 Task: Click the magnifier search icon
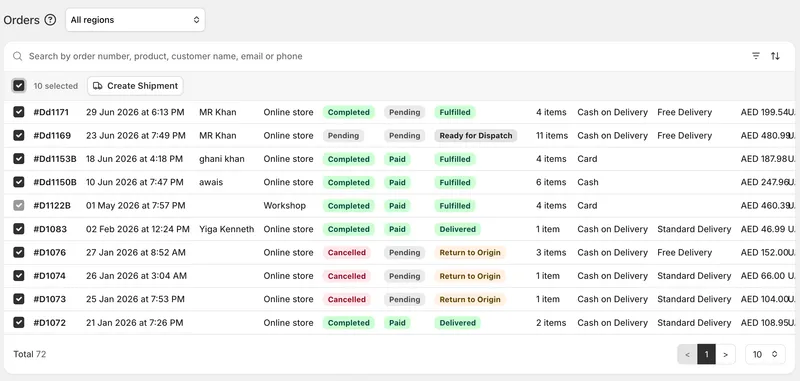click(x=17, y=56)
